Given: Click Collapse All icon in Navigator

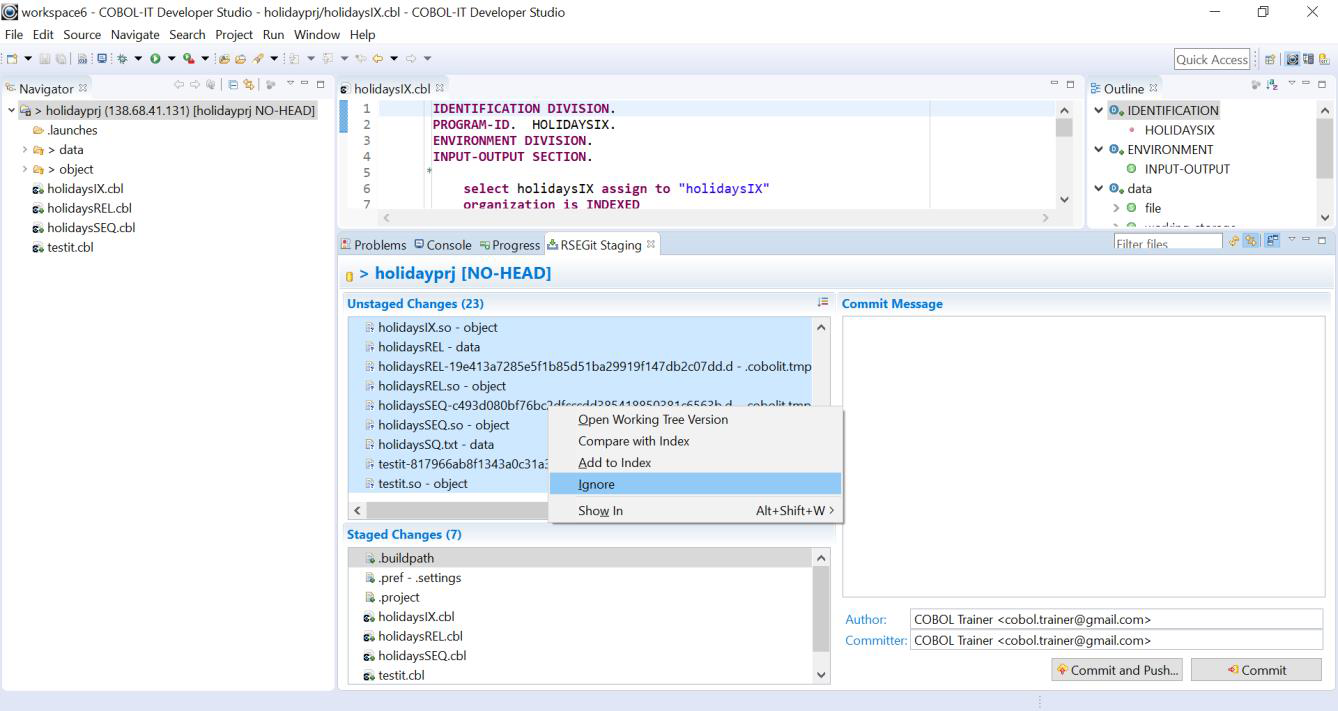Looking at the screenshot, I should pyautogui.click(x=232, y=87).
